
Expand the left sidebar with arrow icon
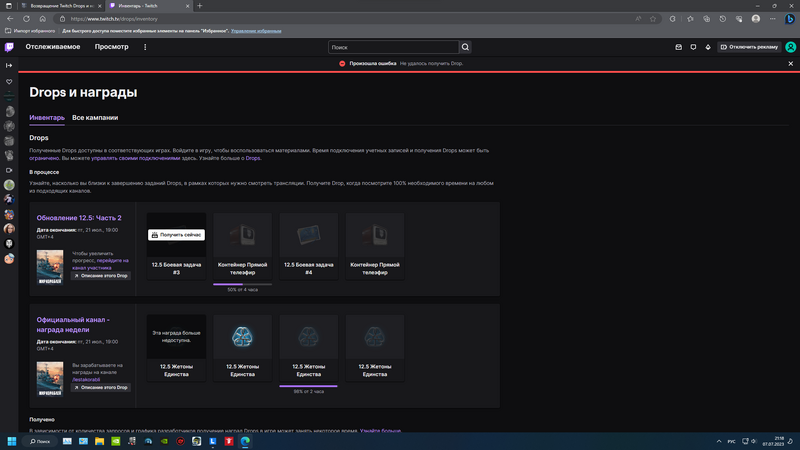pyautogui.click(x=9, y=66)
